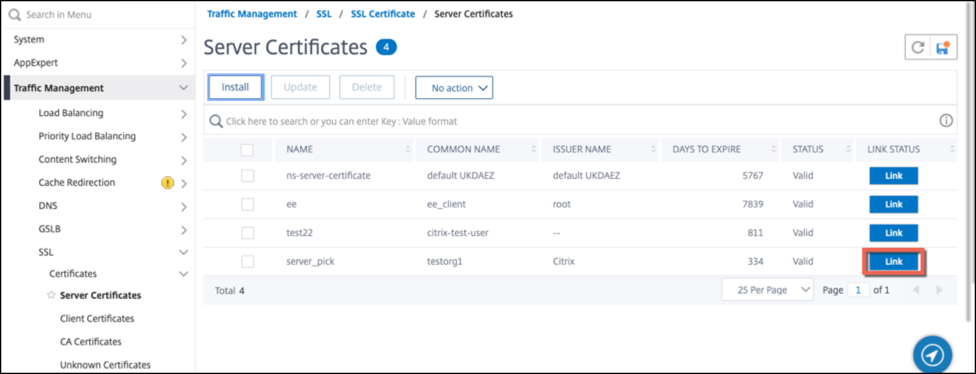Click the days to expire value 7839
Viewport: 976px width, 374px height.
pyautogui.click(x=753, y=204)
